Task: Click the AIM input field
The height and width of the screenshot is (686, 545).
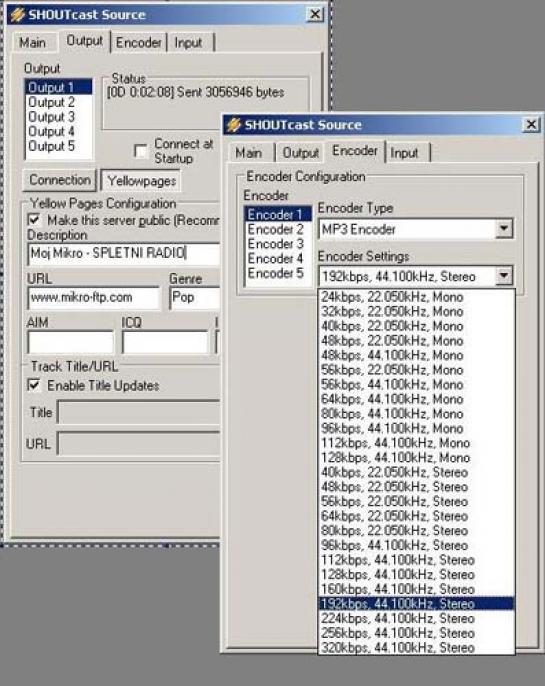Action: pos(70,342)
